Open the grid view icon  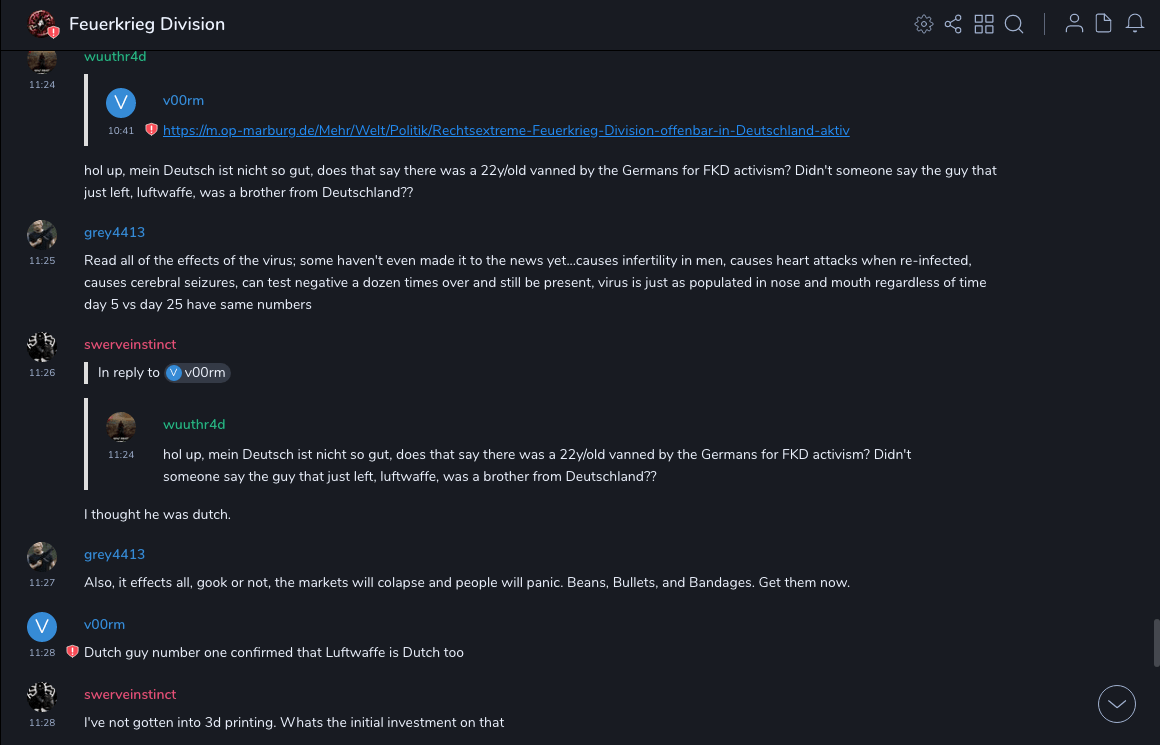[x=984, y=24]
